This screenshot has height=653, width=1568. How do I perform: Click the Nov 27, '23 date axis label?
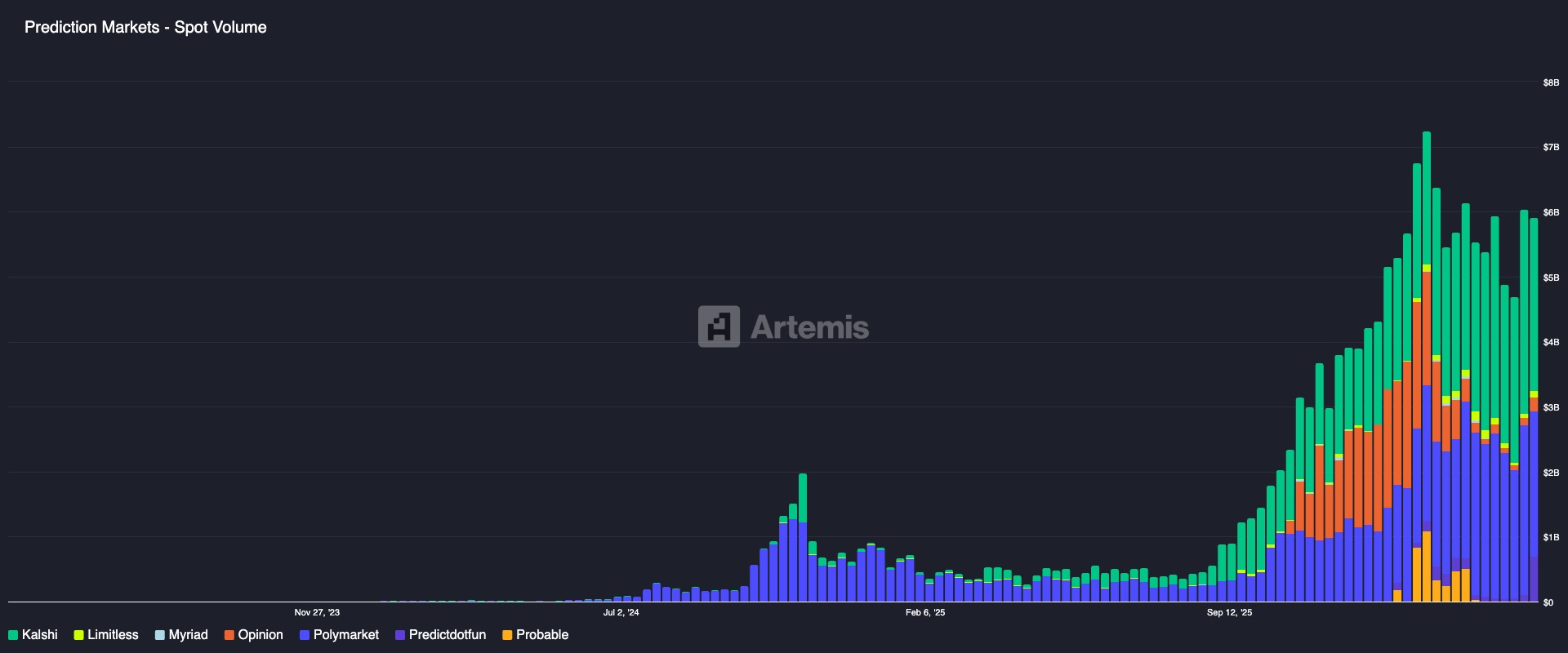[317, 612]
